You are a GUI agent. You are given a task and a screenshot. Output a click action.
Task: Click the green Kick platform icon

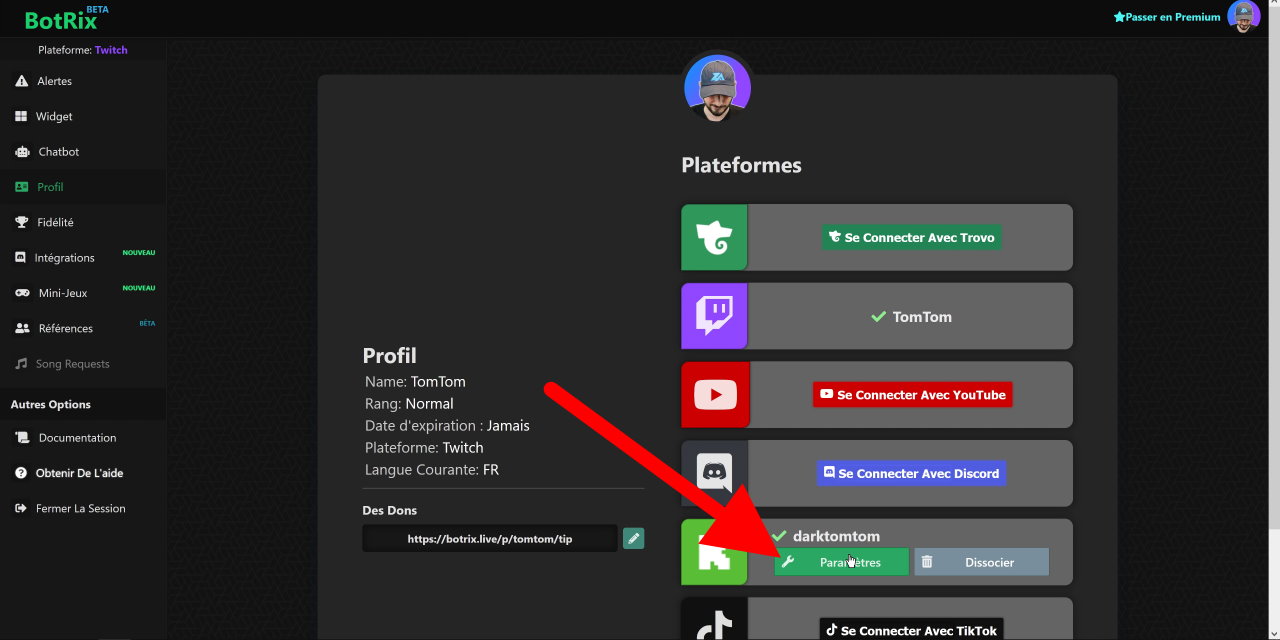coord(713,551)
